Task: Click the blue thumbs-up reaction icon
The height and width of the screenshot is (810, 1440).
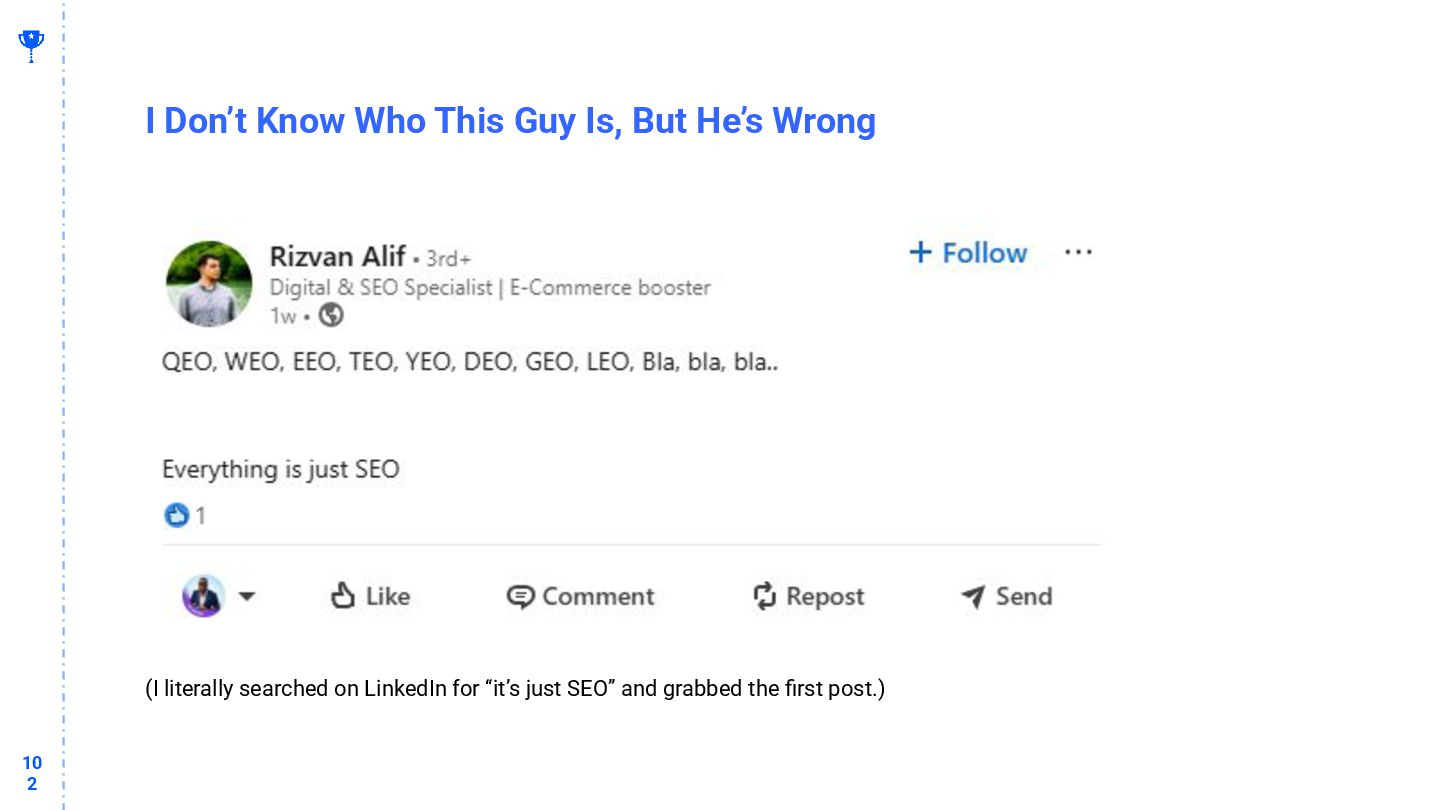Action: coord(177,515)
